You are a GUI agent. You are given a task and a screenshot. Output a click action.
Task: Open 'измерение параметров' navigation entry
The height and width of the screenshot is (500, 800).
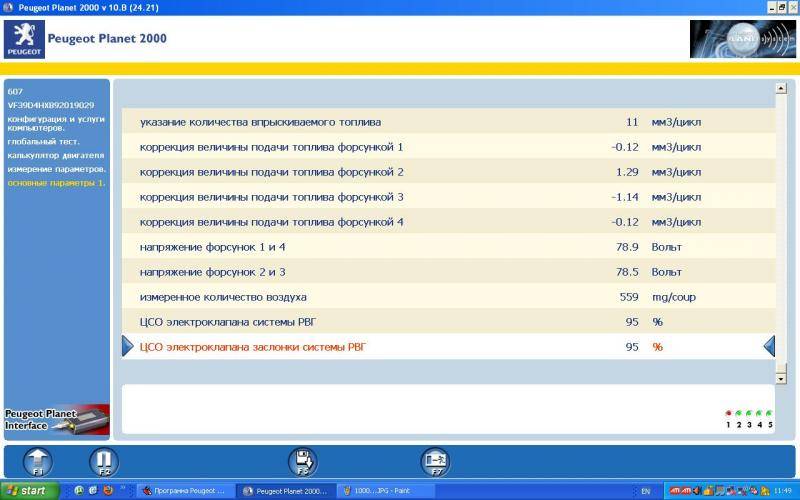pos(50,168)
